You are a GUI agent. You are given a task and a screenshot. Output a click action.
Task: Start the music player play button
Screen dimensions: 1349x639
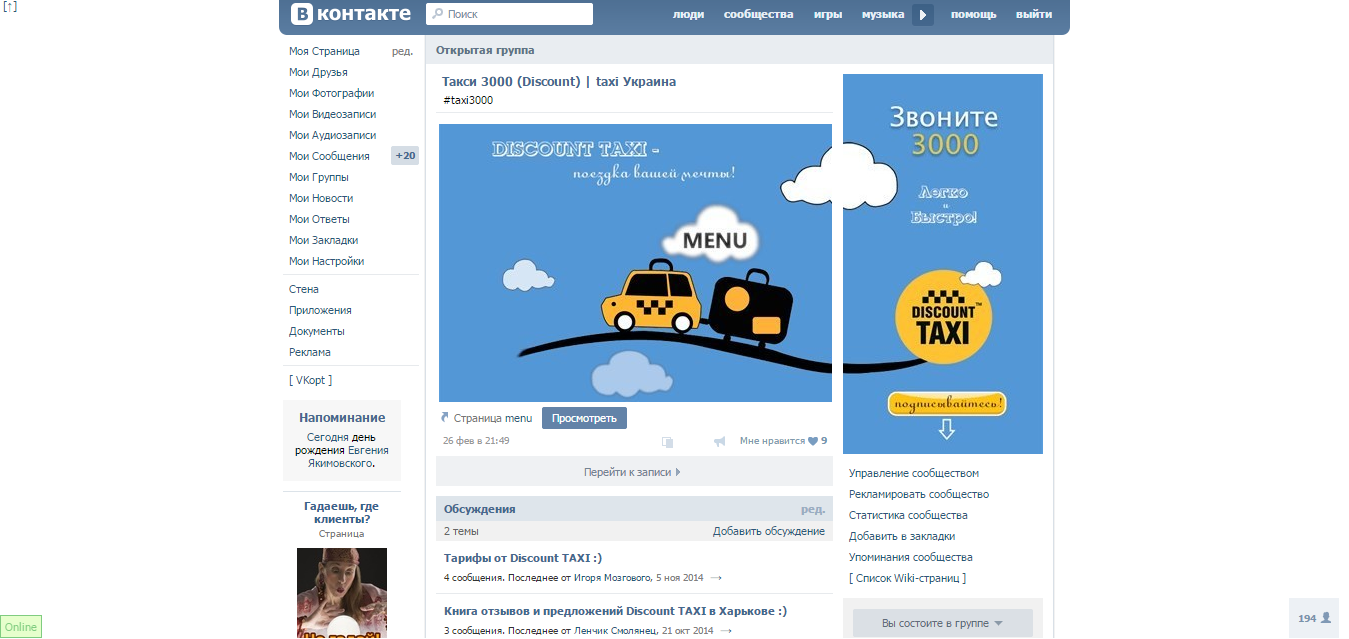pyautogui.click(x=923, y=14)
